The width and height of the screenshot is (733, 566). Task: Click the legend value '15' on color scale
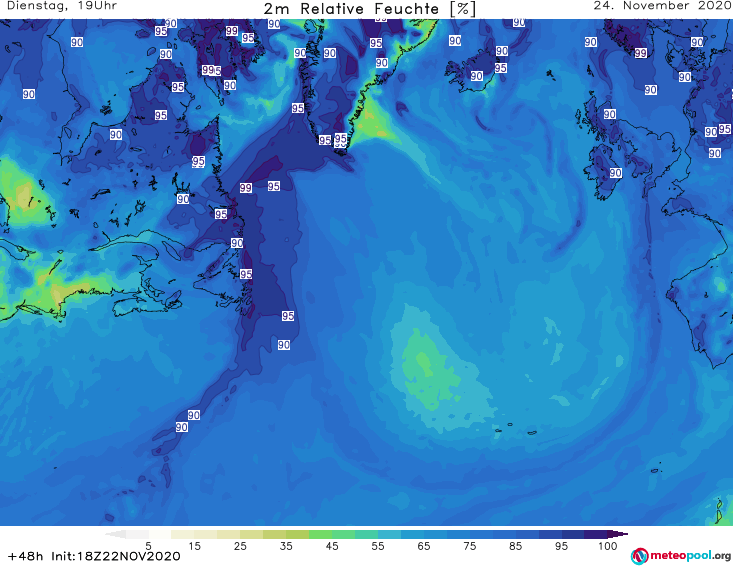[194, 546]
